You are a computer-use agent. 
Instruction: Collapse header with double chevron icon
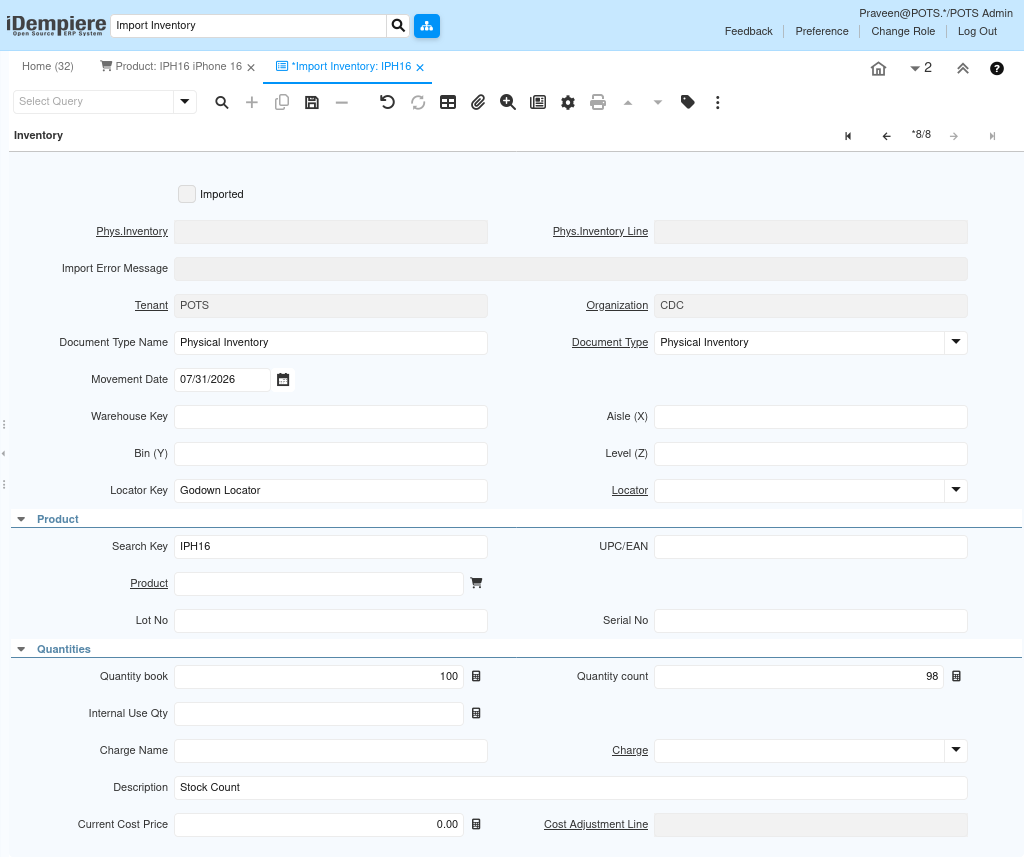[963, 69]
